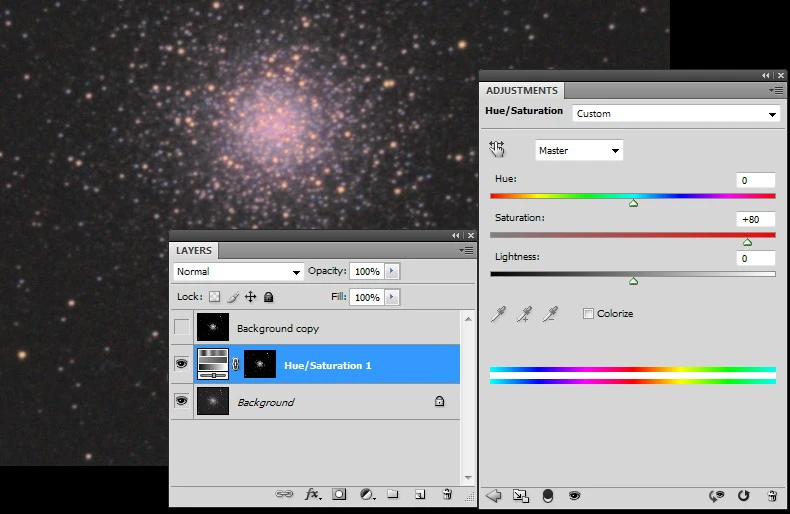
Task: Delete layer using Layers panel trash icon
Action: pos(447,494)
